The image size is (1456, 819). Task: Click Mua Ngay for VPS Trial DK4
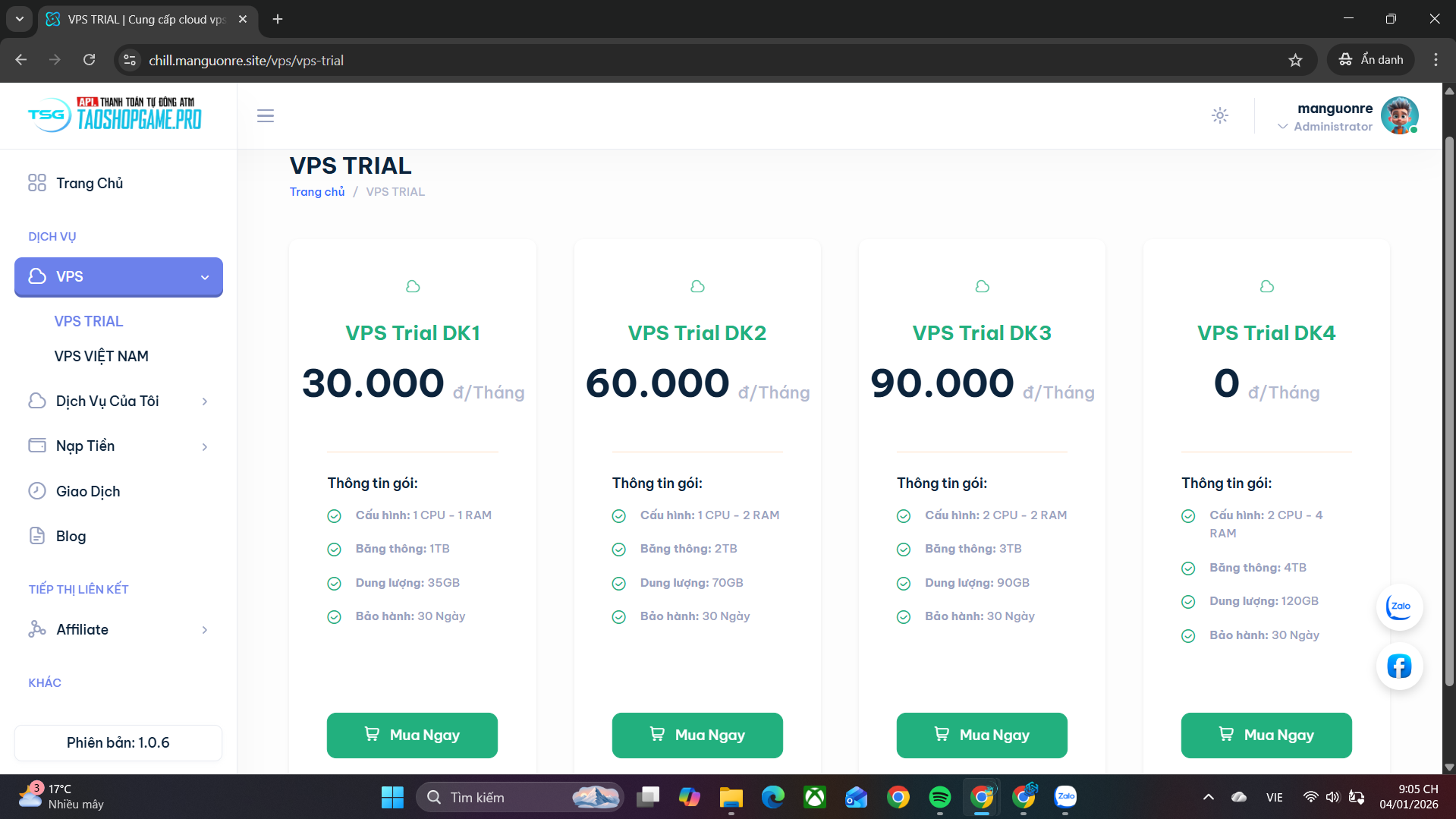1266,735
